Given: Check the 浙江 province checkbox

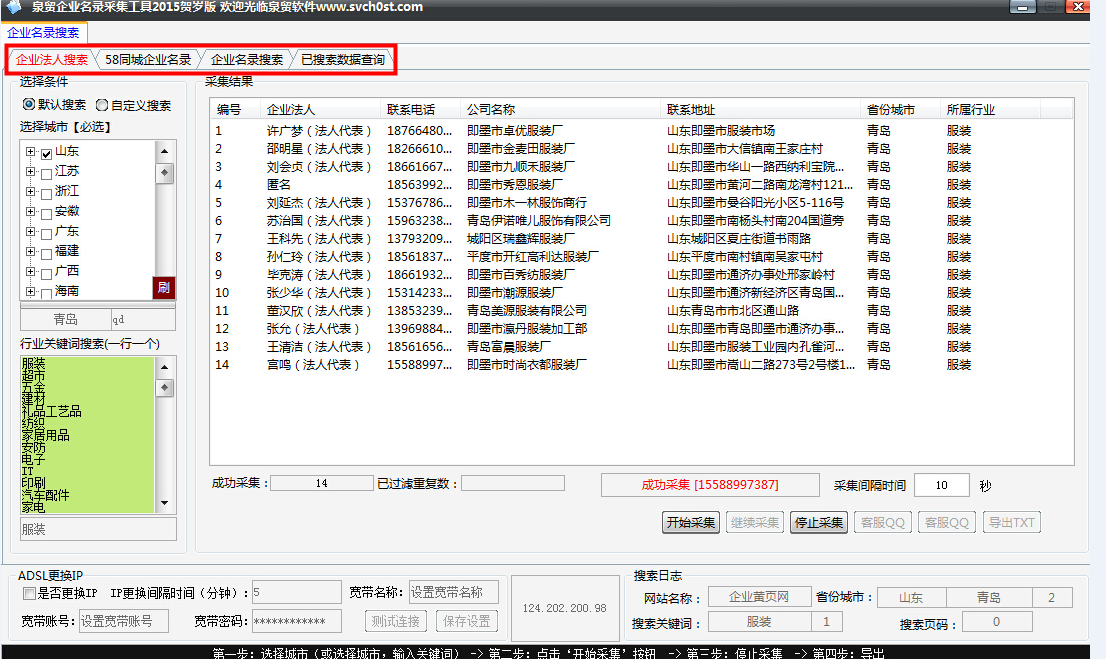Looking at the screenshot, I should pos(47,193).
